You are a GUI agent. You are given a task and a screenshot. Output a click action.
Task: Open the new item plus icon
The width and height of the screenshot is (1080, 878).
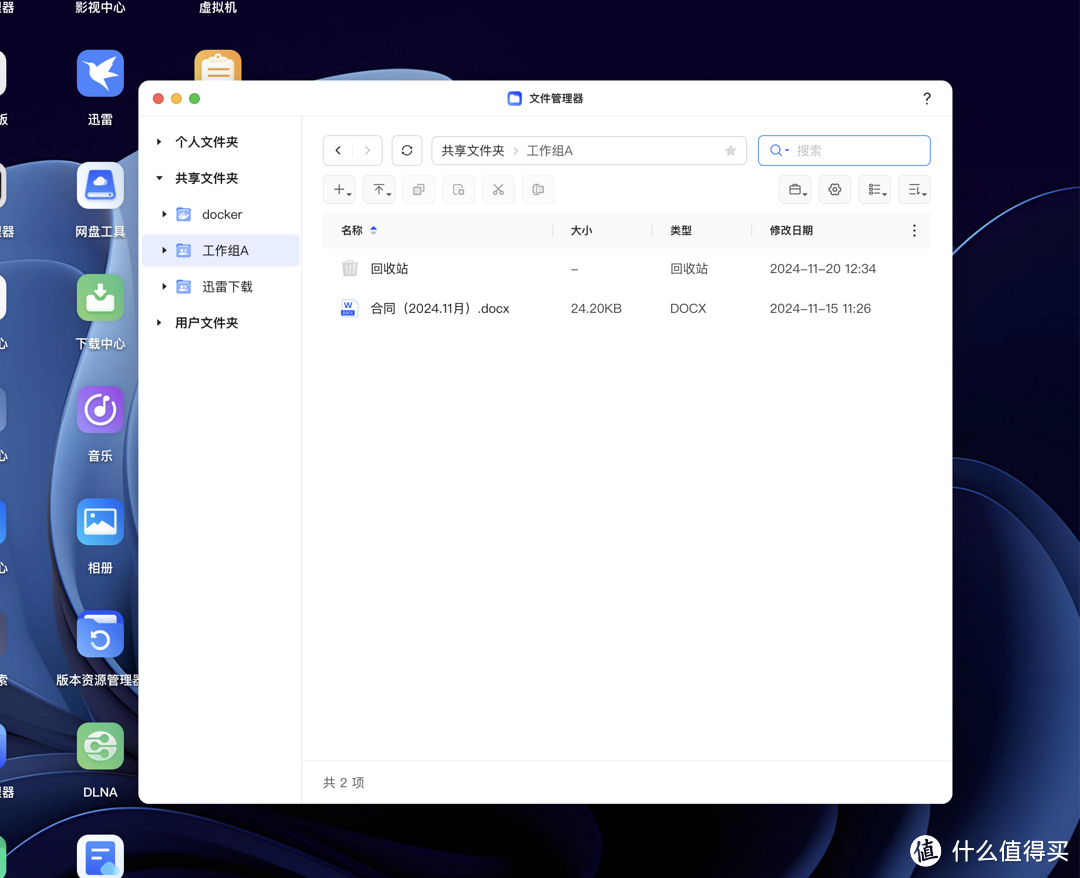click(339, 189)
